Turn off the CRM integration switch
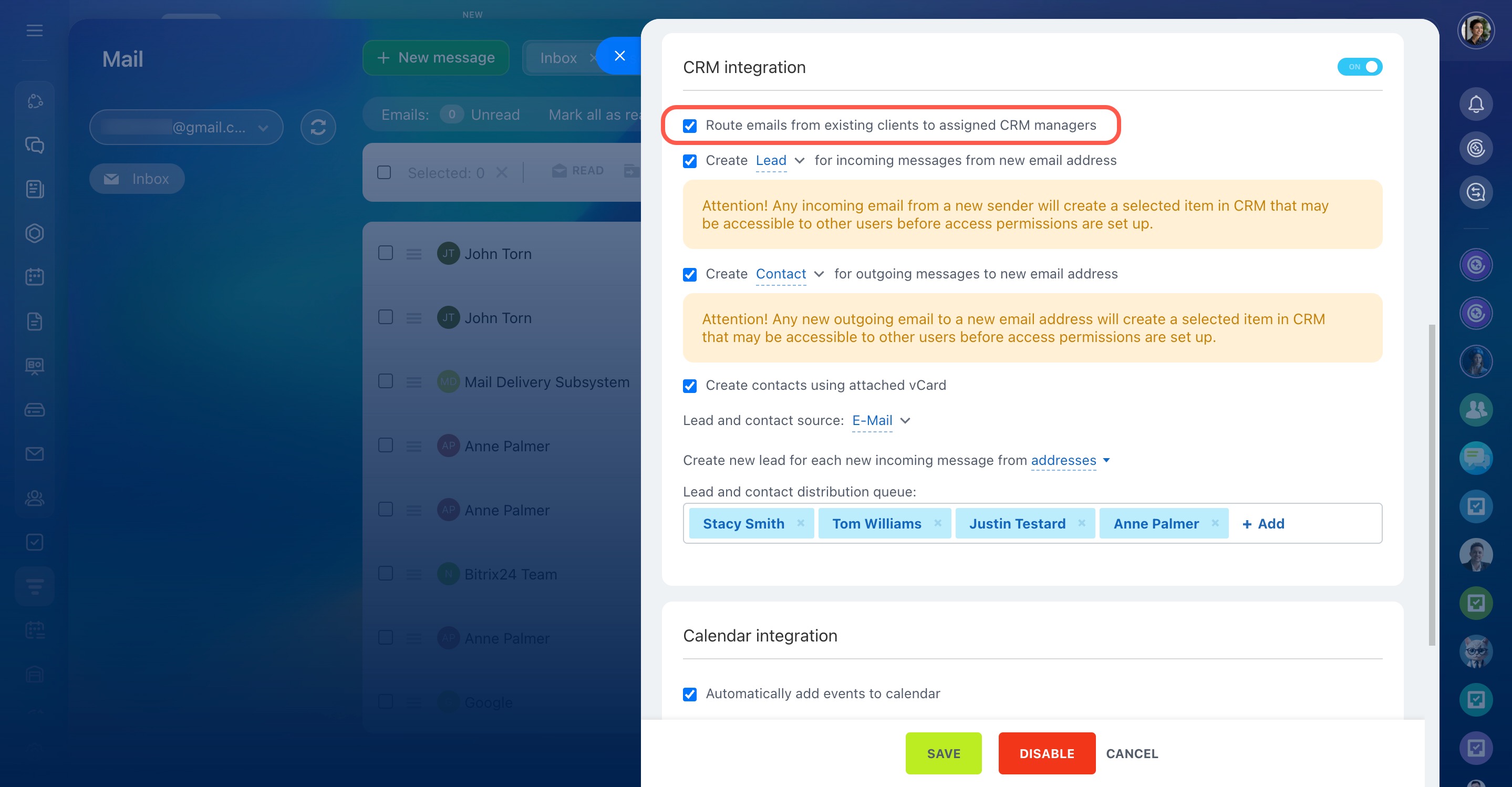Screen dimensions: 1512x787 [x=1360, y=67]
